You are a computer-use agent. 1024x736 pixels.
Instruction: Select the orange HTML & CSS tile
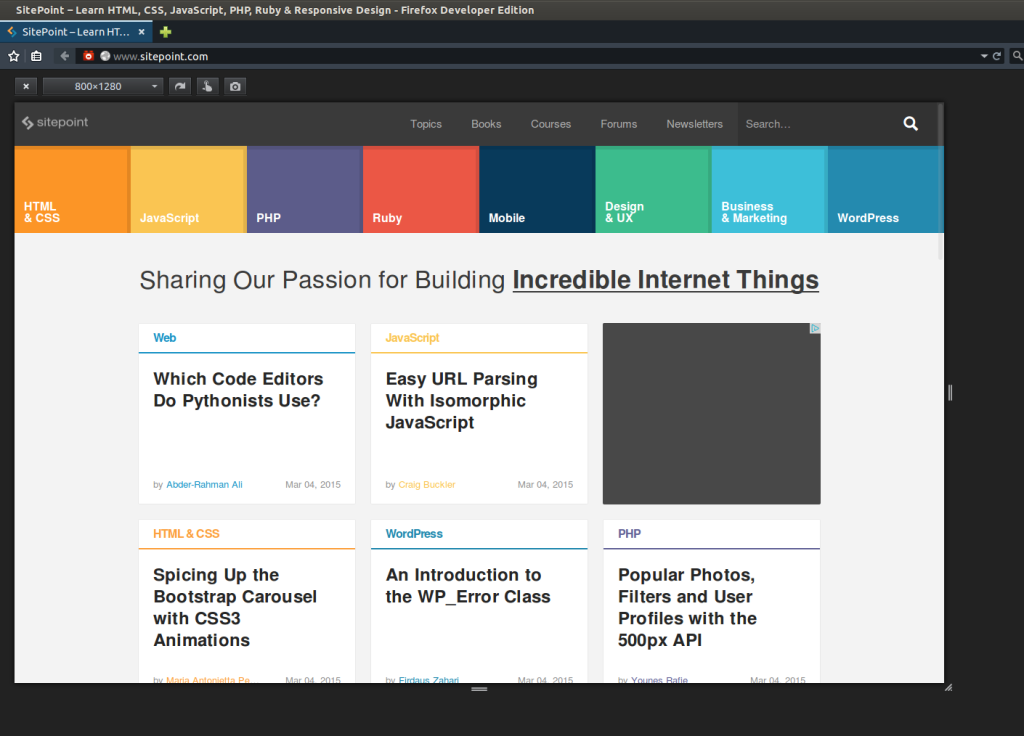(71, 190)
